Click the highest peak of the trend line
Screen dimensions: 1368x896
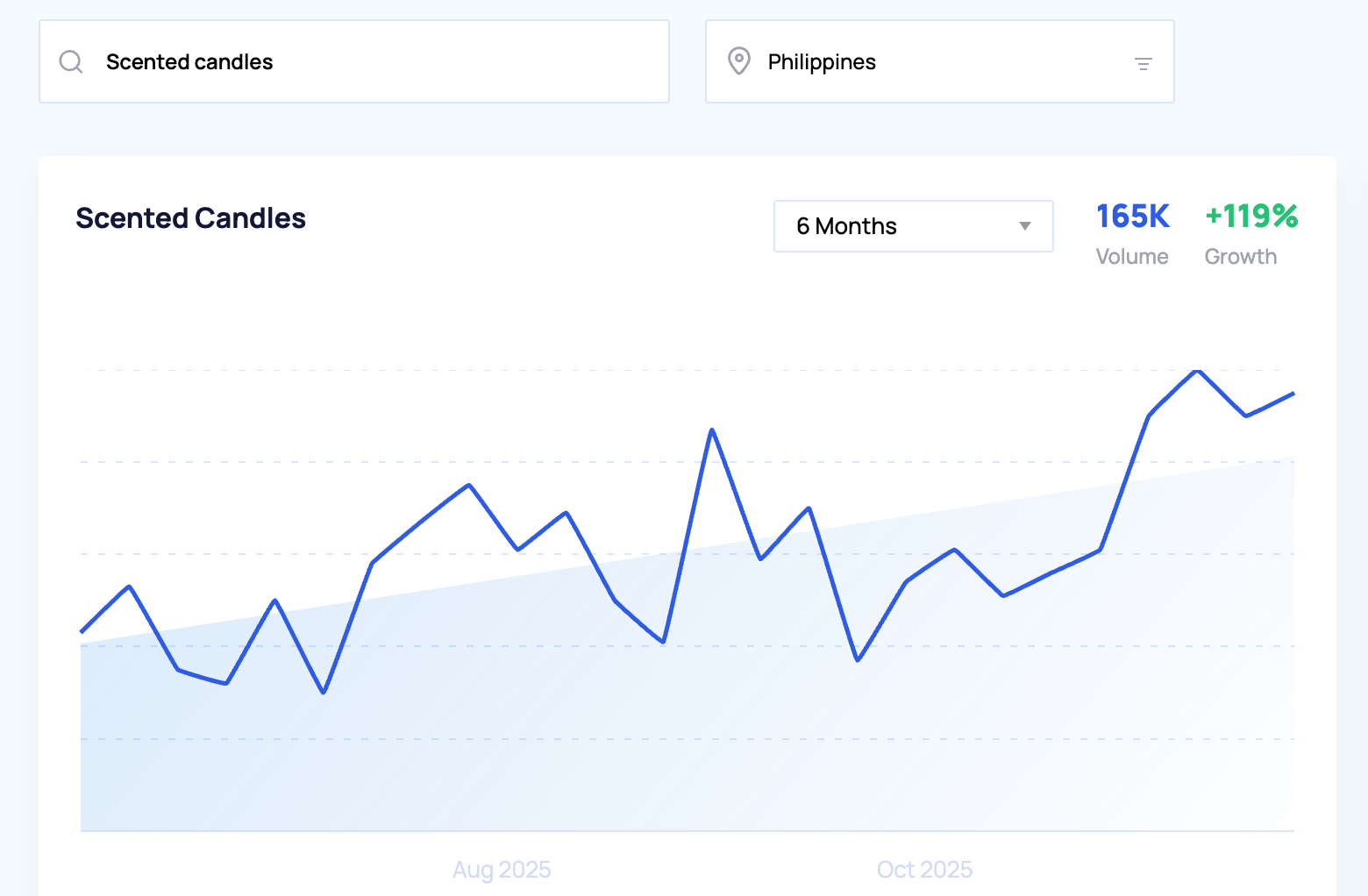[1197, 371]
